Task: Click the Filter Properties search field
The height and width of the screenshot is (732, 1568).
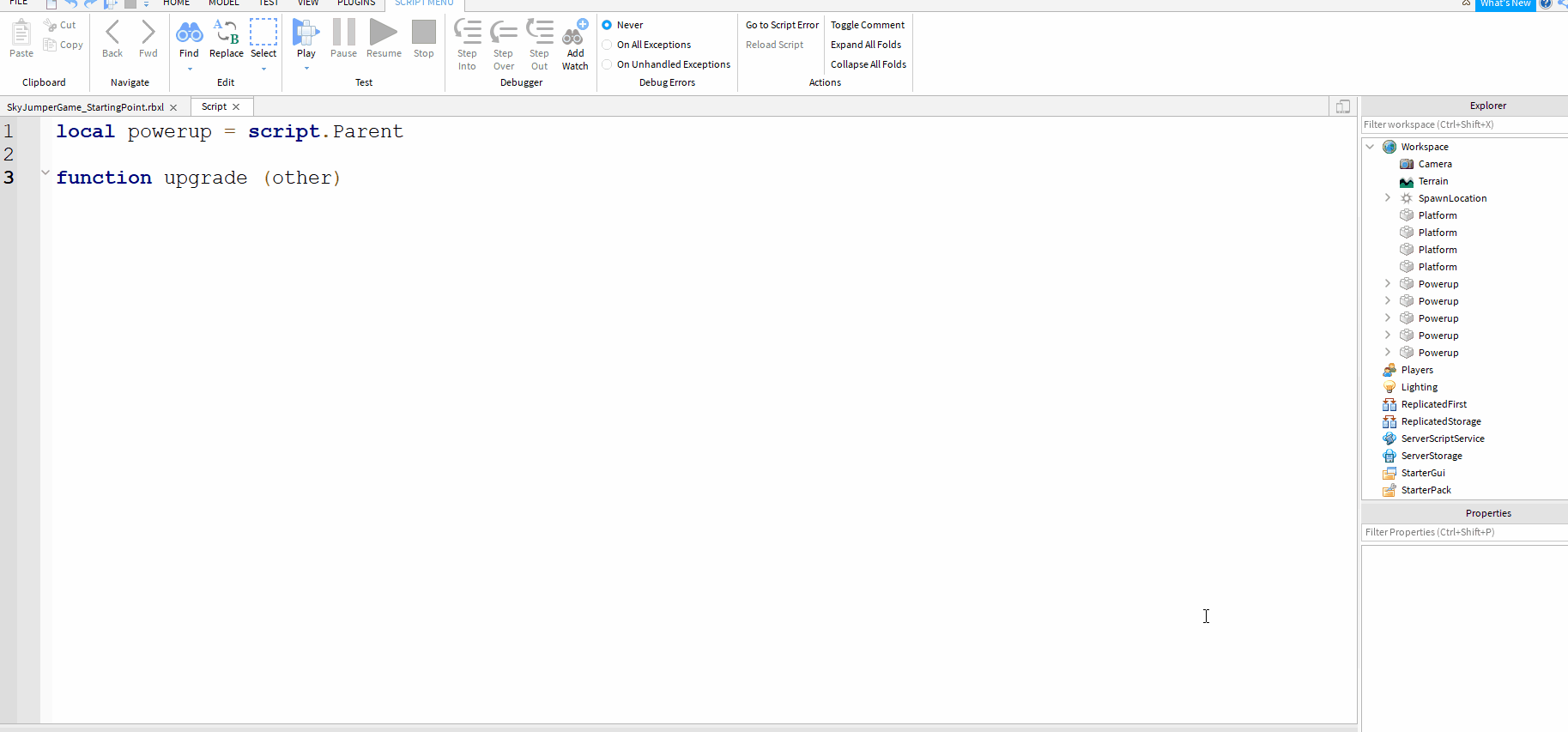Action: (x=1464, y=532)
